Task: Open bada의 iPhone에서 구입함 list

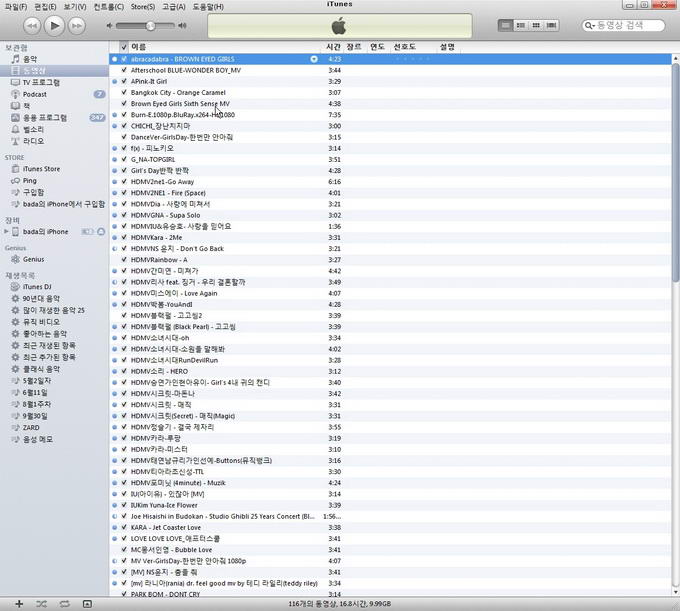Action: [54, 204]
